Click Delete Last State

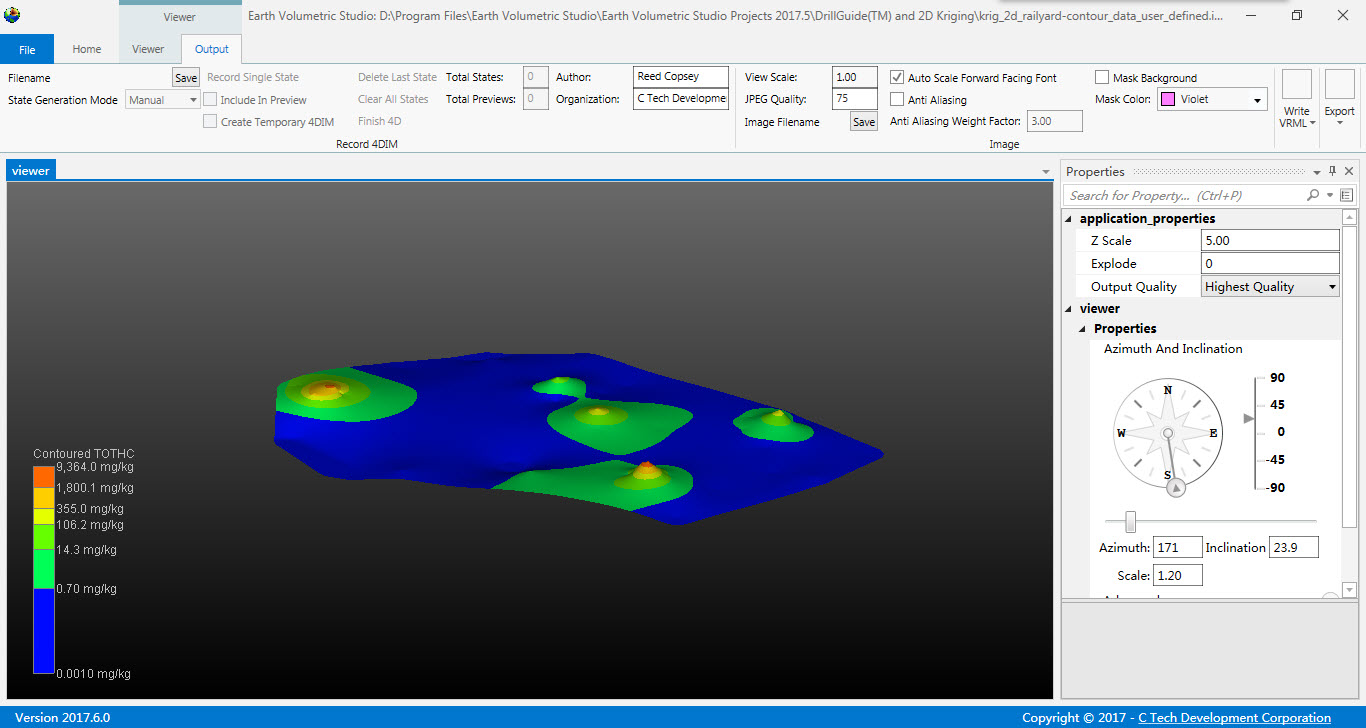(x=397, y=77)
